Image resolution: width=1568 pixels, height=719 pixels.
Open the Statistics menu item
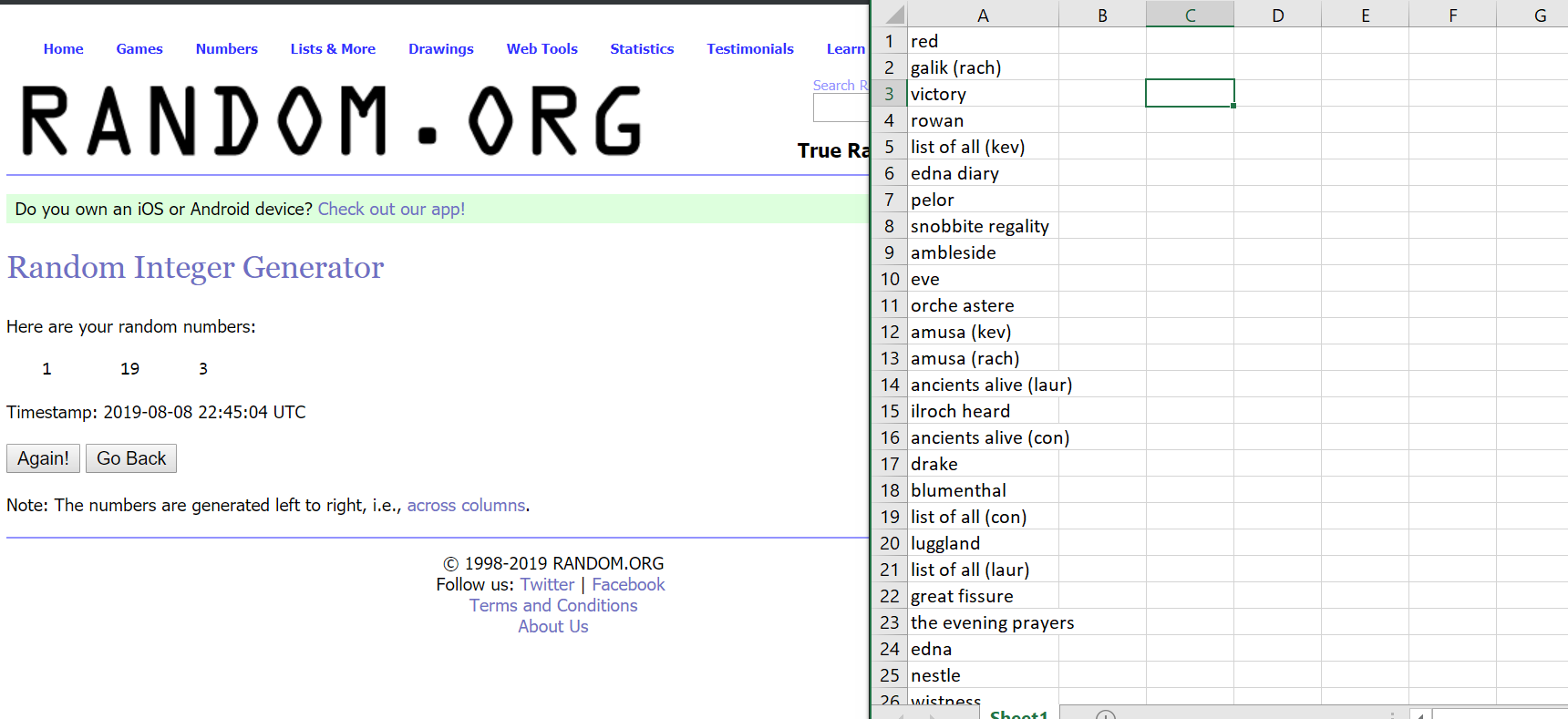(x=642, y=49)
